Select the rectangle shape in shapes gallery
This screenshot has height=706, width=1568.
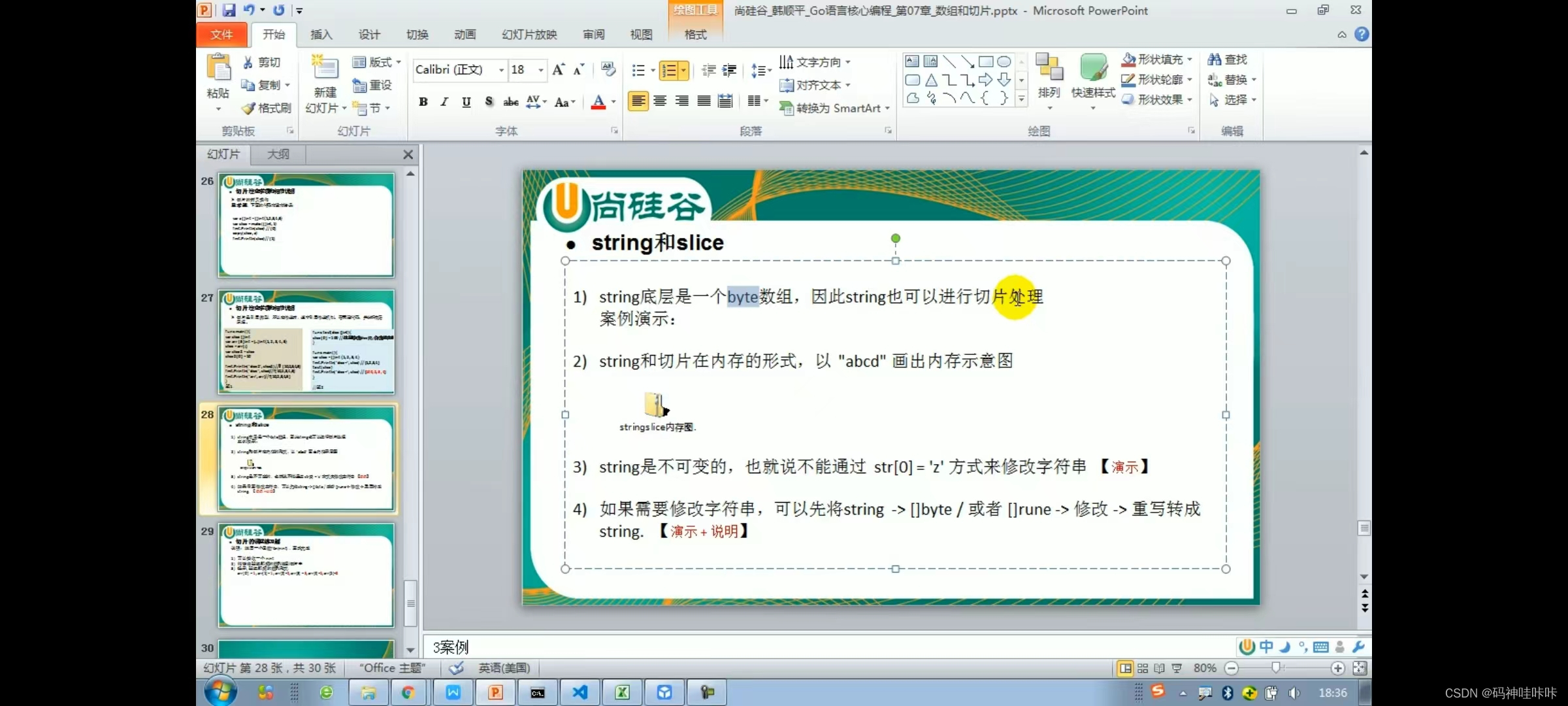pyautogui.click(x=986, y=62)
